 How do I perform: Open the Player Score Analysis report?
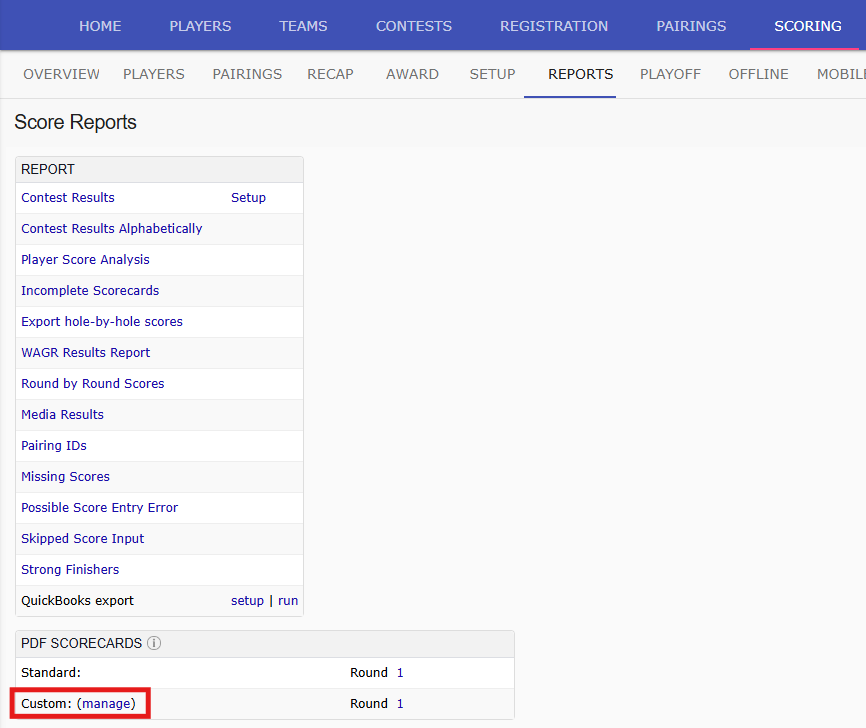coord(85,260)
